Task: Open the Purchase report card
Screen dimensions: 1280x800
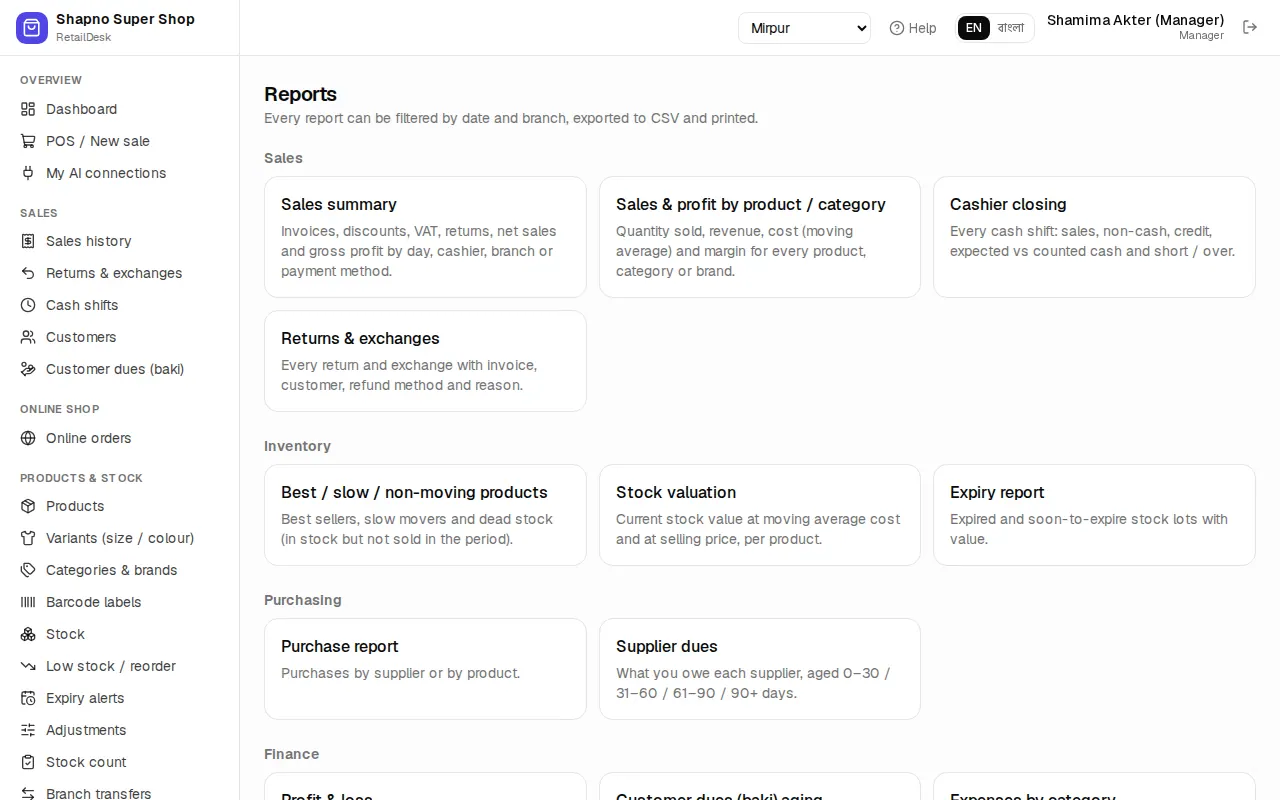Action: pyautogui.click(x=425, y=669)
